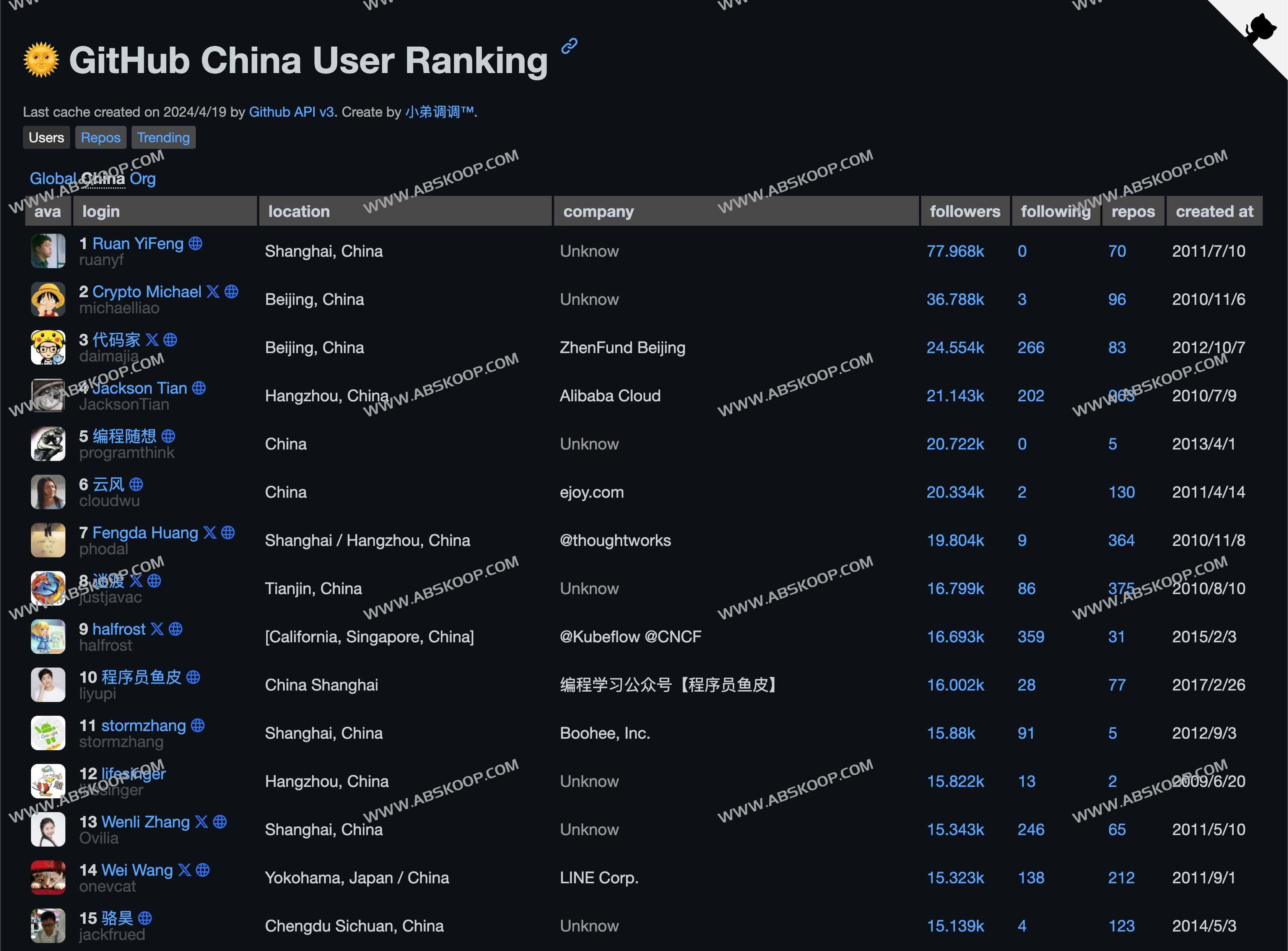Click followers count for halfrost

(955, 637)
